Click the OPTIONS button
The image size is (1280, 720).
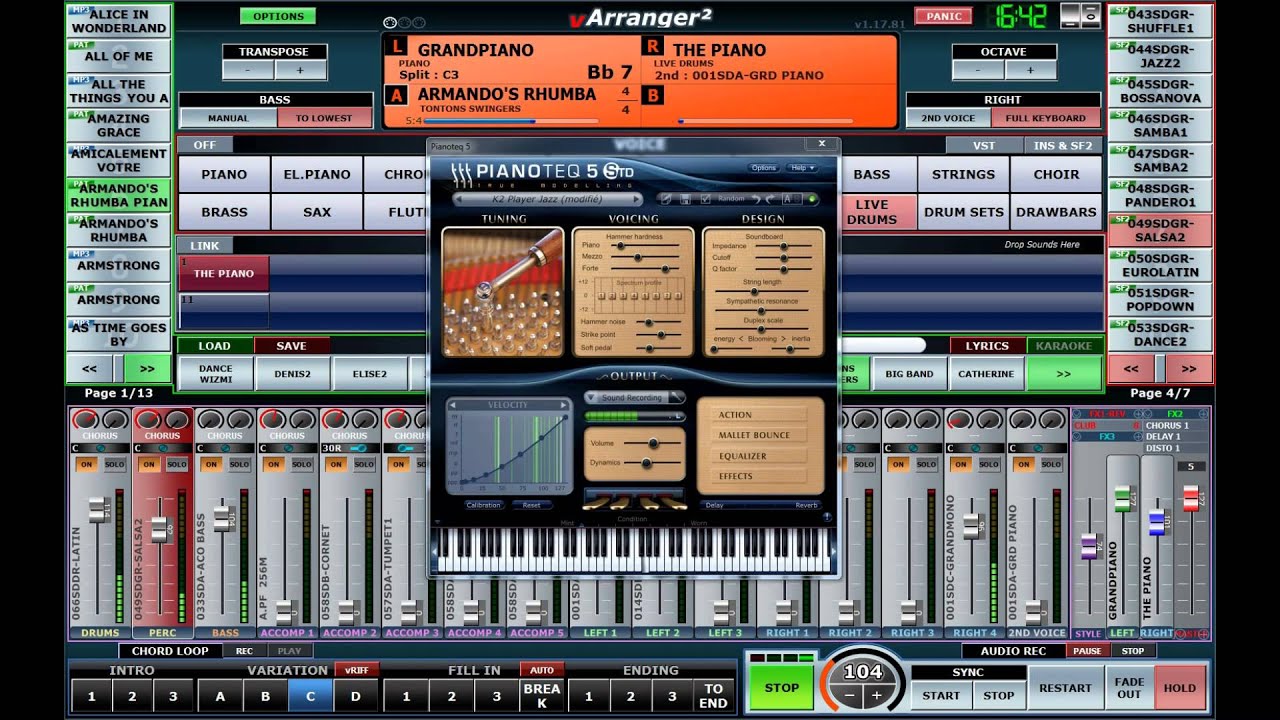(278, 16)
